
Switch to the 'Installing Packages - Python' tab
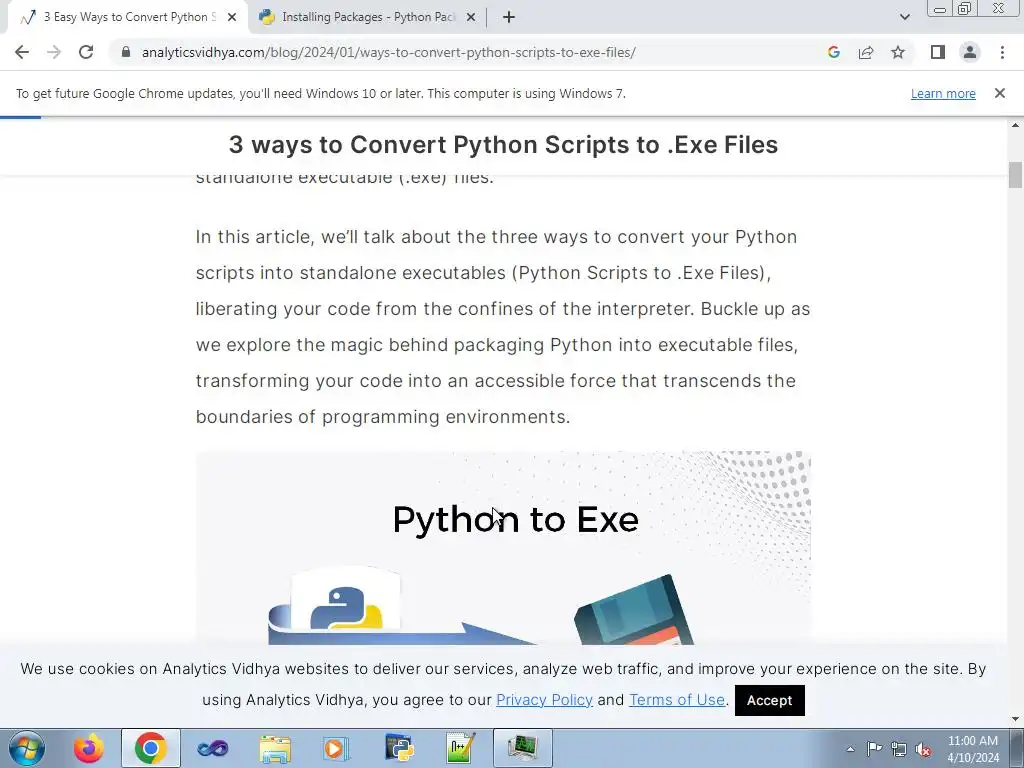point(368,18)
